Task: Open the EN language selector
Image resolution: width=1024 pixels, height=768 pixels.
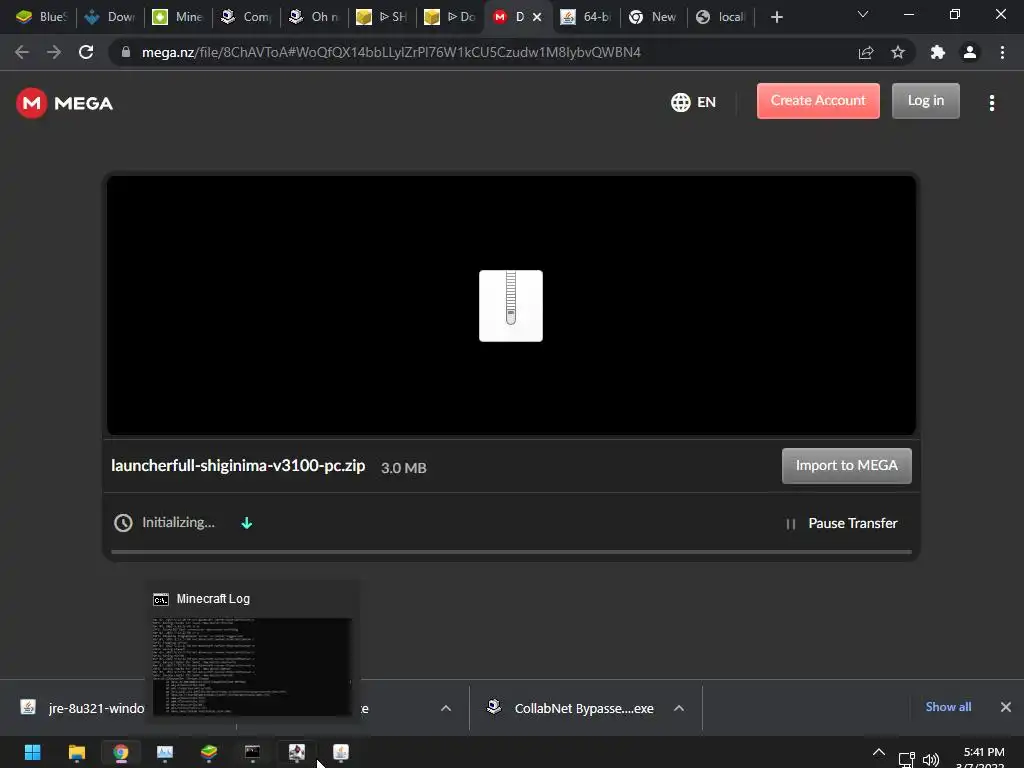Action: 694,102
